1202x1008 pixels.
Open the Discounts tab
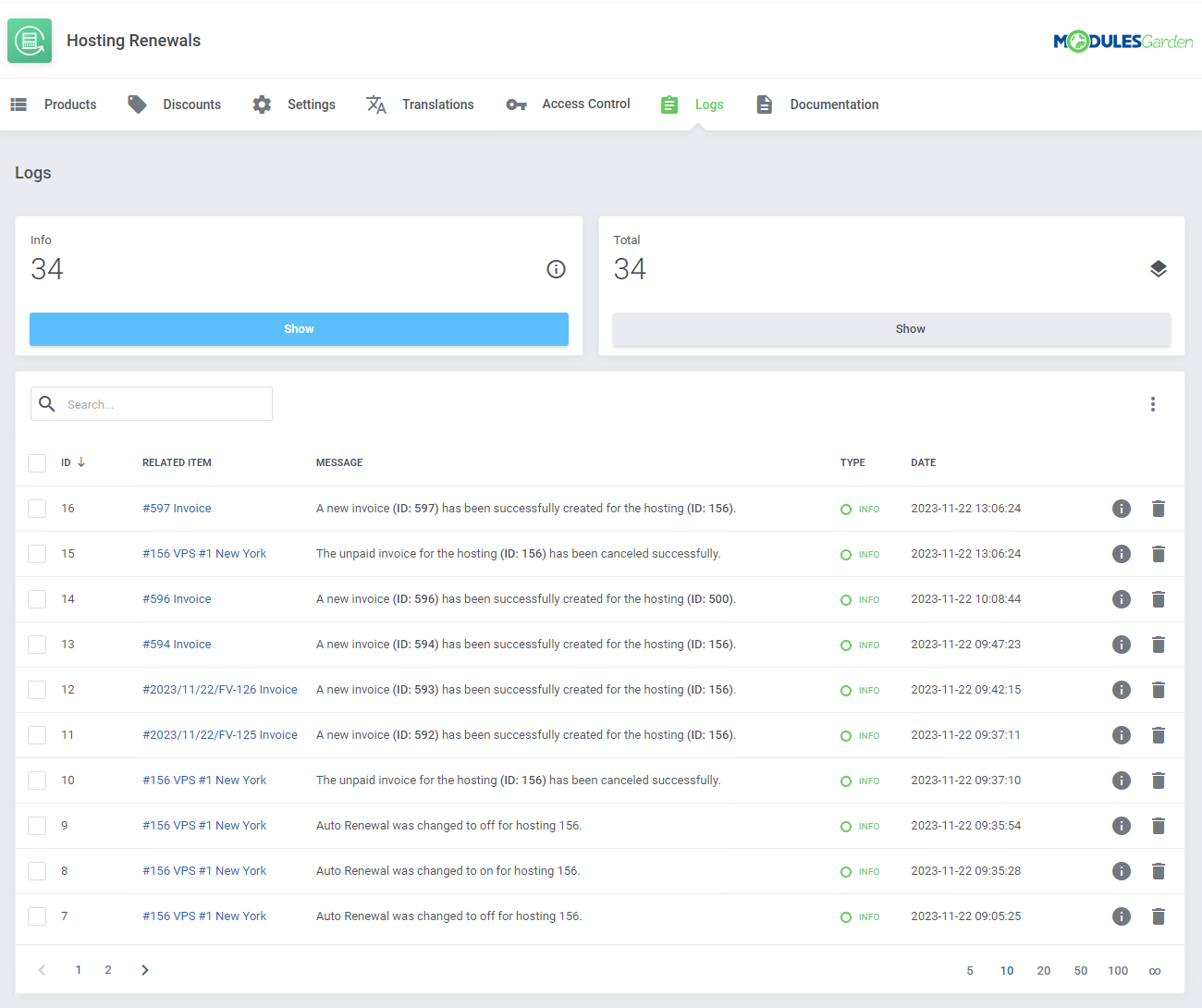pos(175,104)
